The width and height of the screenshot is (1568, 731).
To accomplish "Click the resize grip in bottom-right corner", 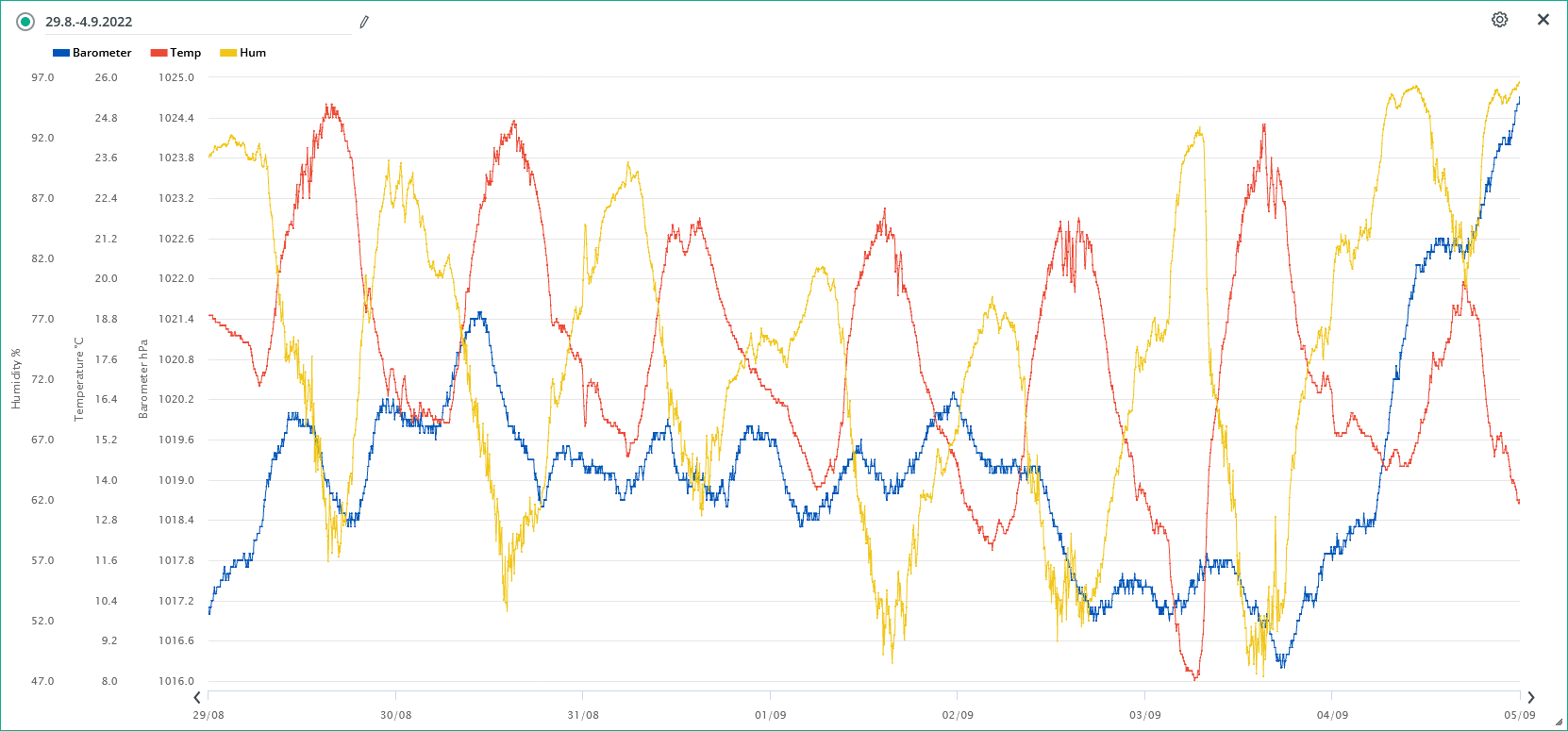I will point(1559,723).
